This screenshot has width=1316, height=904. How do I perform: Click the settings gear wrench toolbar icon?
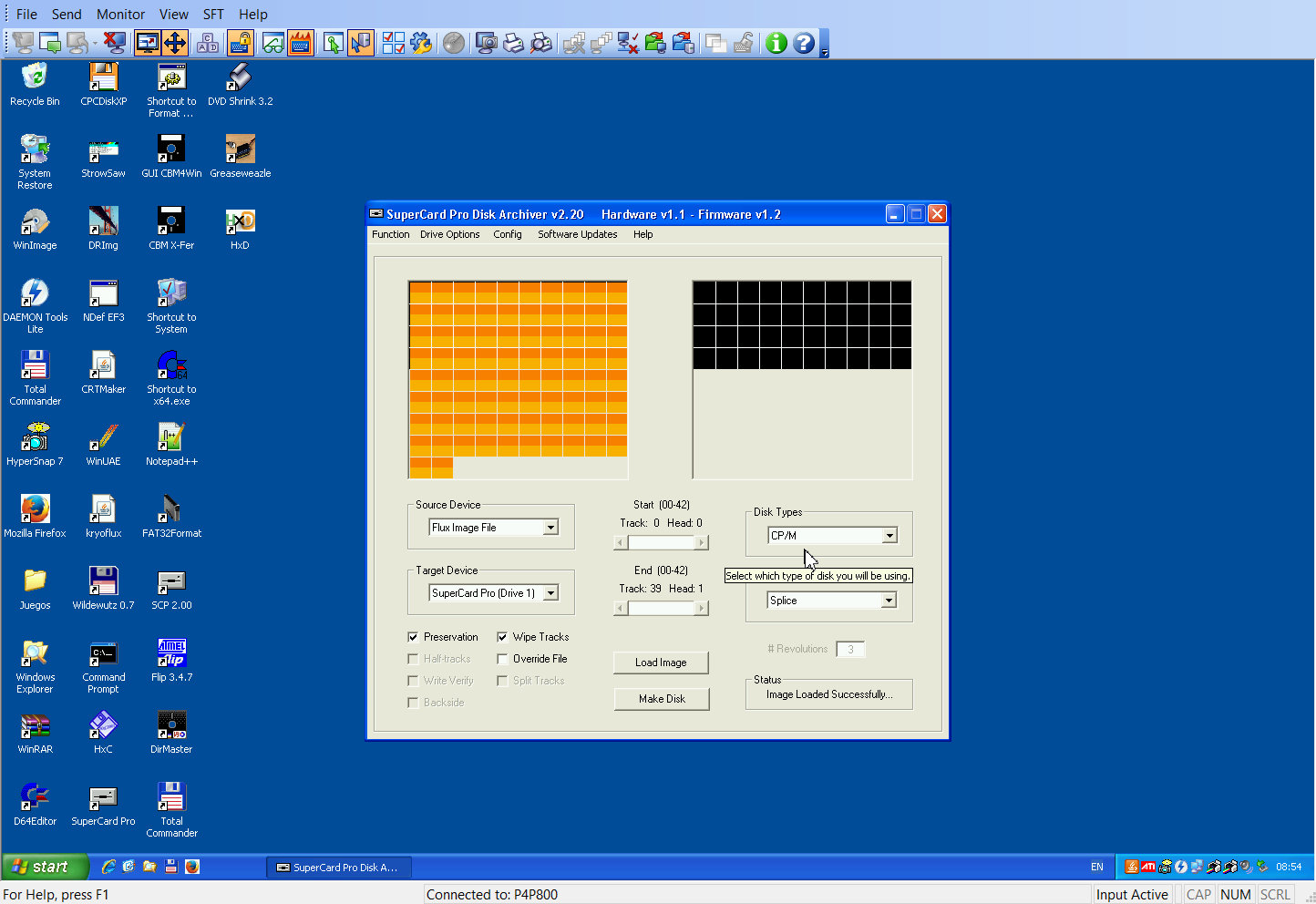[421, 43]
